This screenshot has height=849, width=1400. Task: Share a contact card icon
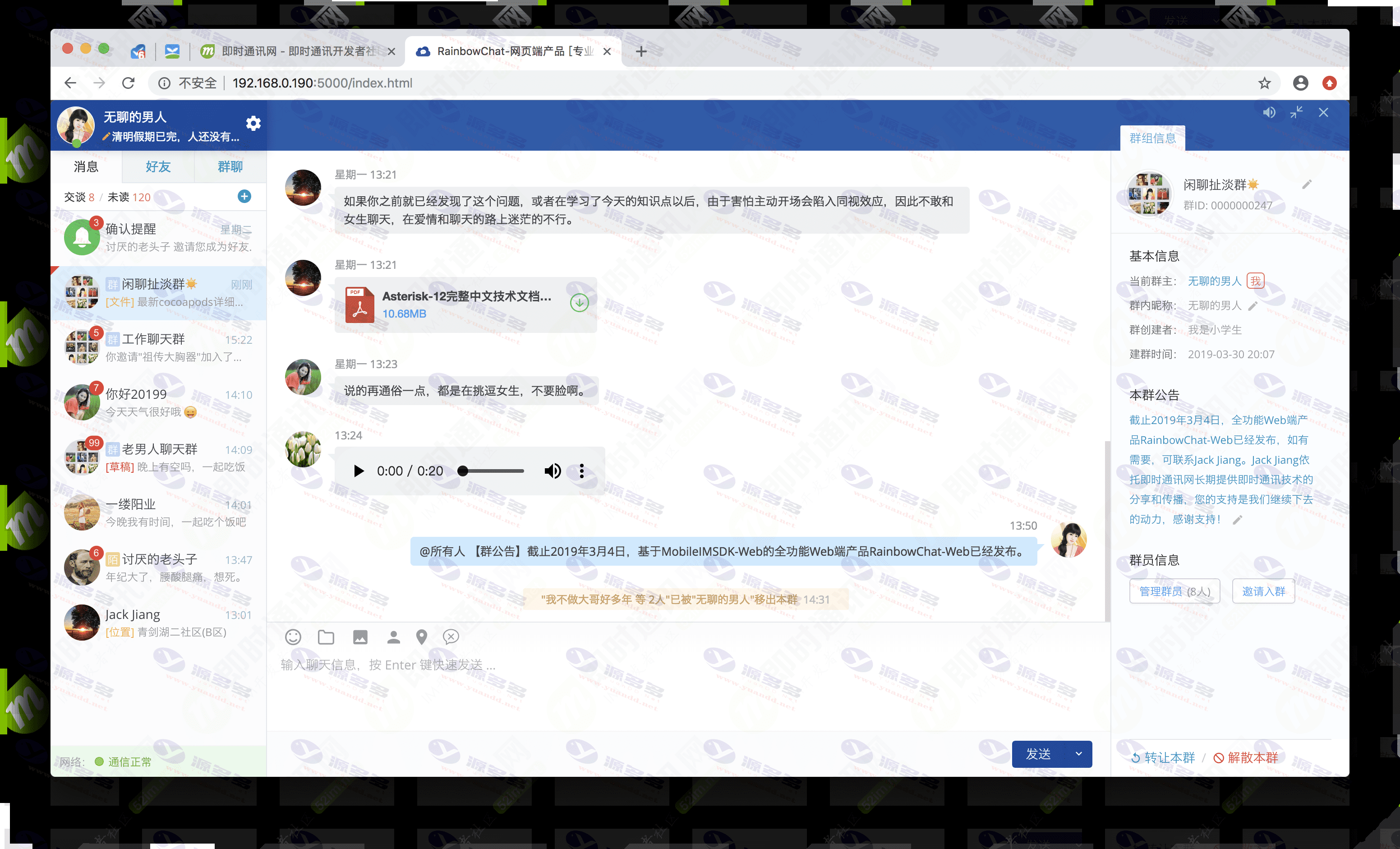(393, 637)
